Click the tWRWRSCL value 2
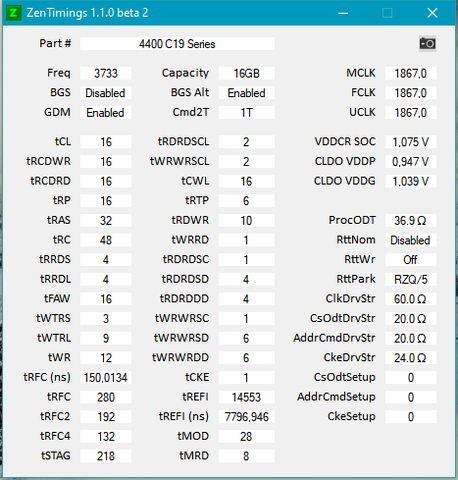This screenshot has width=458, height=480. pyautogui.click(x=247, y=162)
